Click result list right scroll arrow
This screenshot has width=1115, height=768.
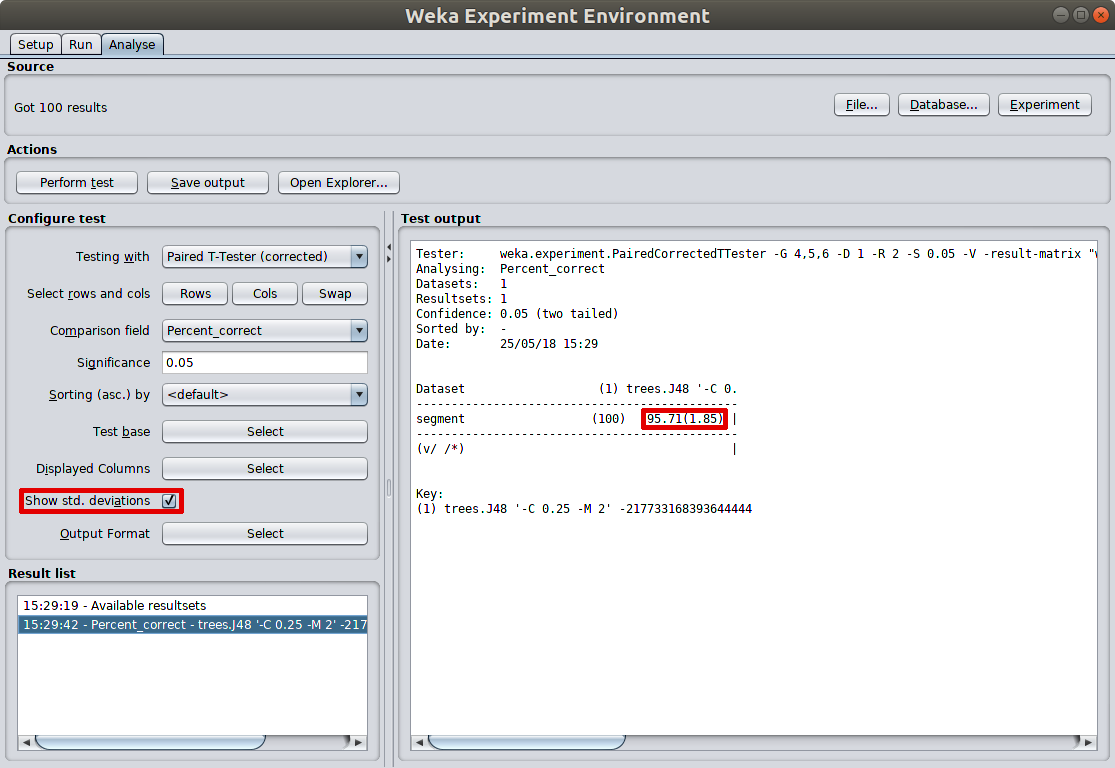coord(358,742)
